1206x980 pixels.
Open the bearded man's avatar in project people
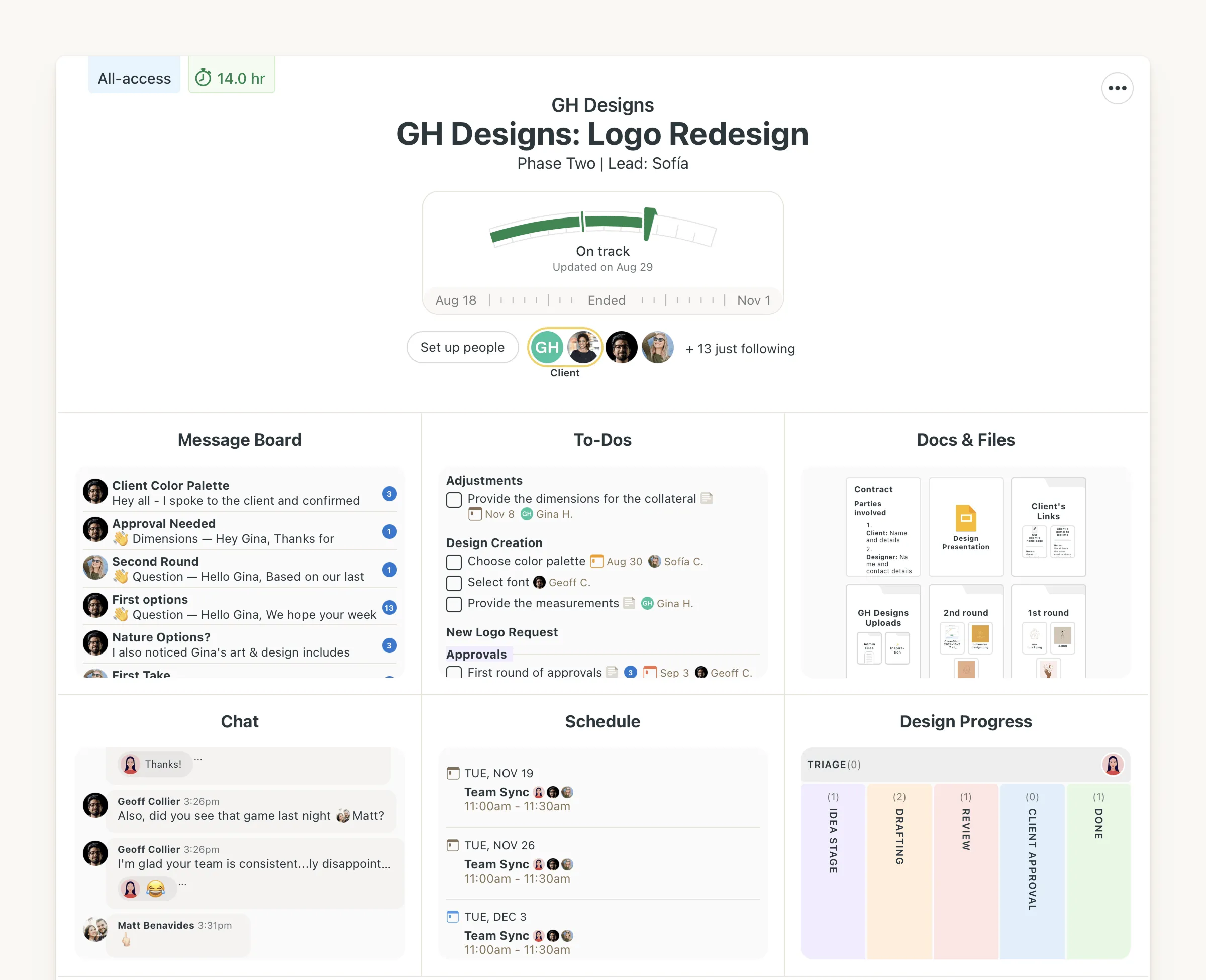point(621,347)
